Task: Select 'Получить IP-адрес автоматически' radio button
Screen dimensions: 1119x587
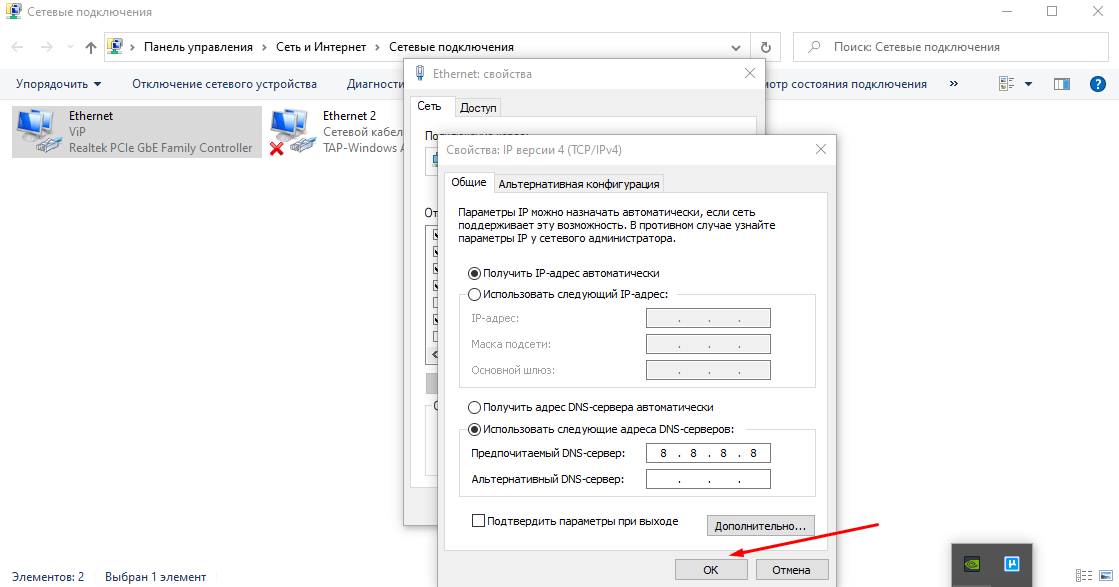Action: coord(475,273)
